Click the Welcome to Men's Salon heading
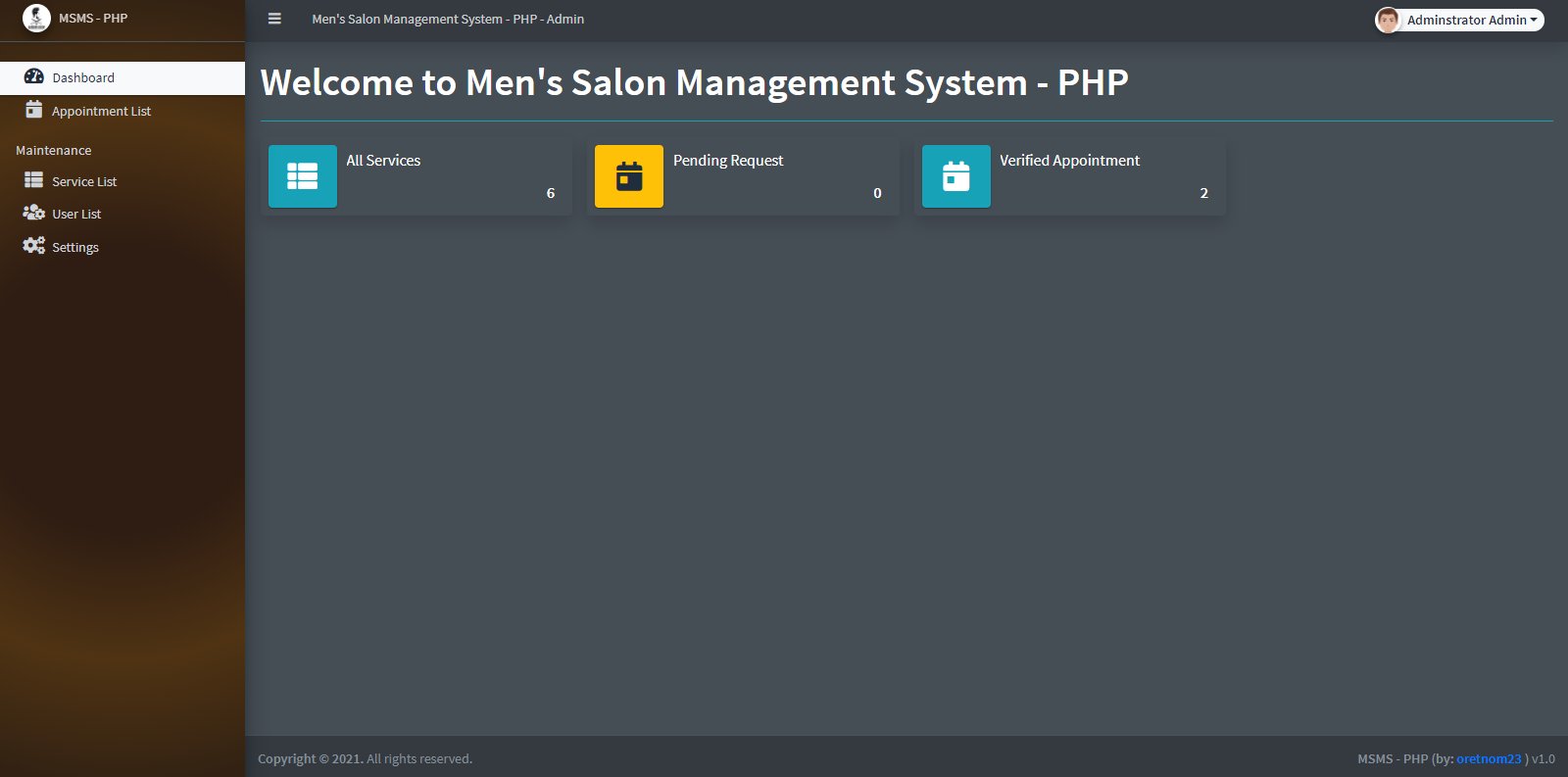The height and width of the screenshot is (777, 1568). [x=695, y=82]
